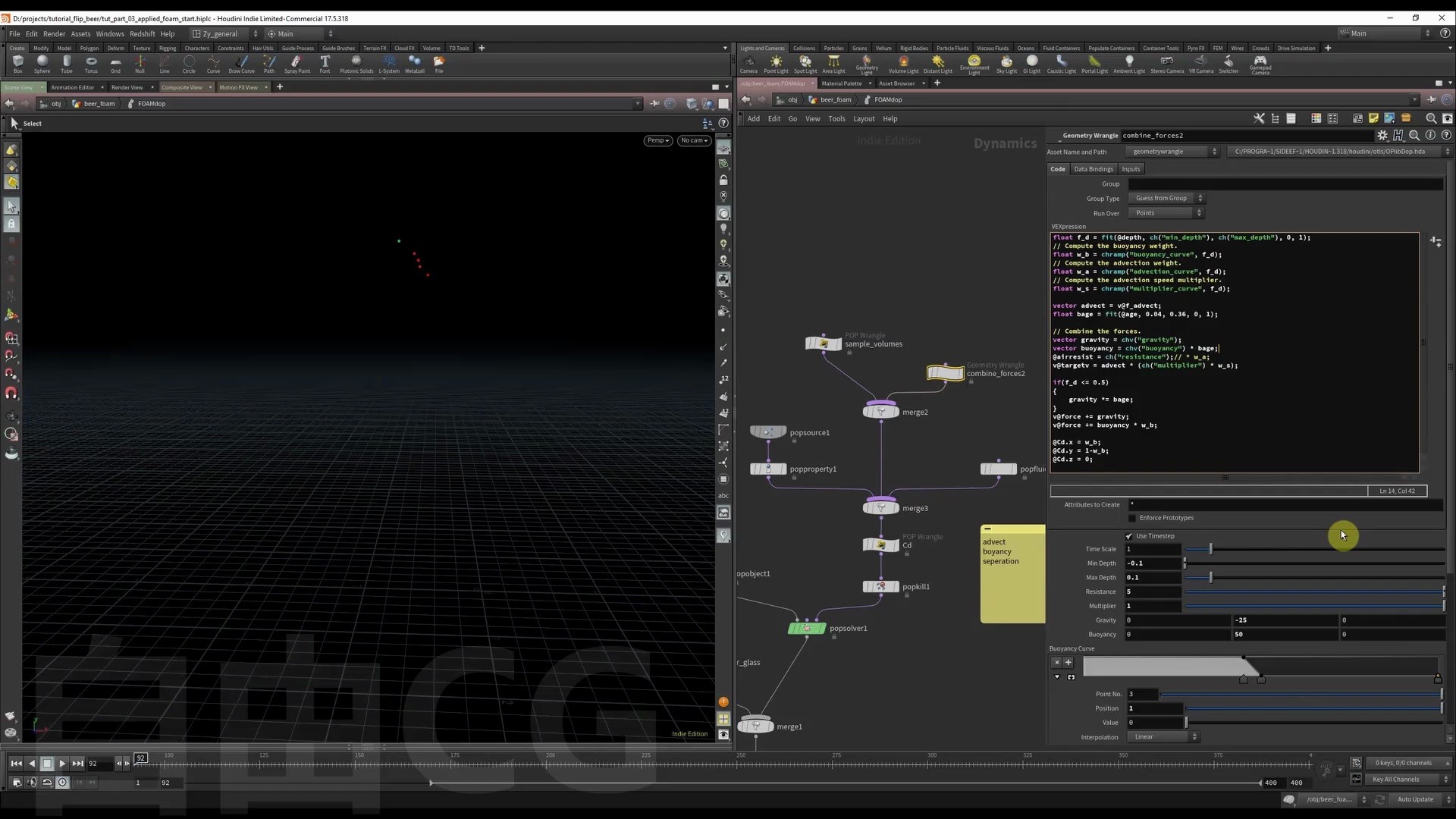This screenshot has height=819, width=1456.
Task: Open the Group Type dropdown
Action: (x=1166, y=198)
